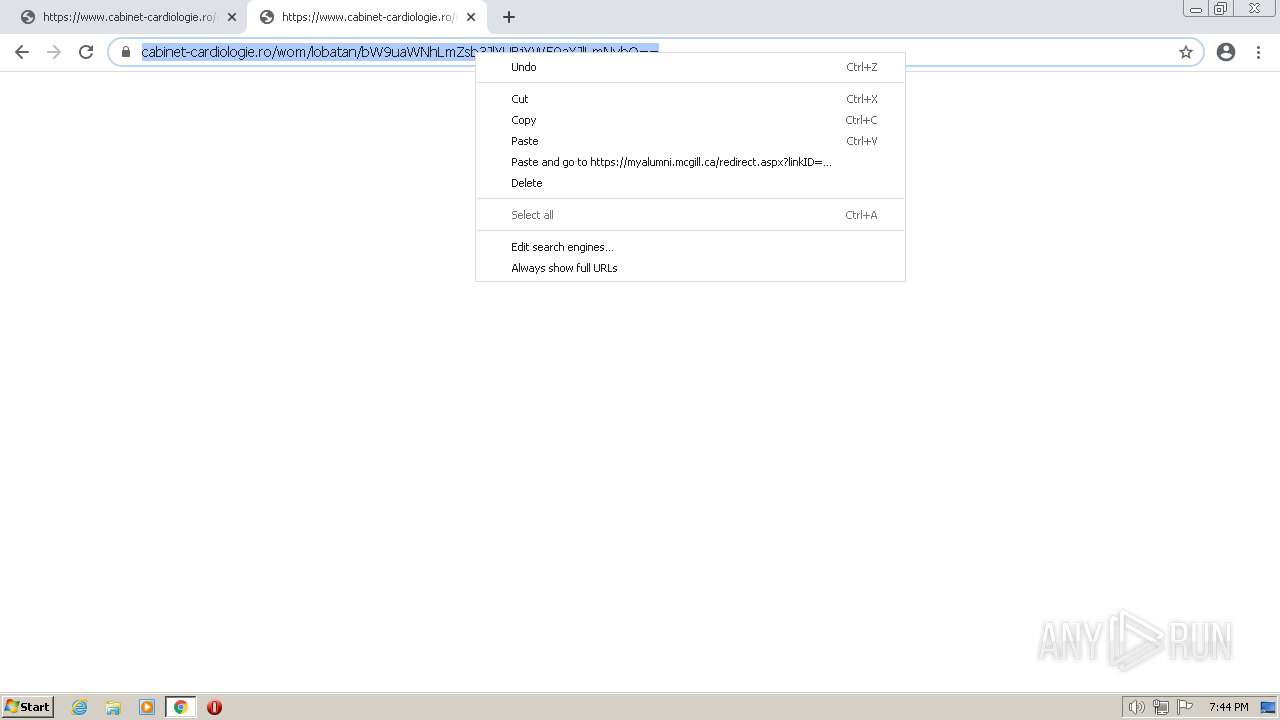This screenshot has height=720, width=1280.
Task: View site security via the lock icon
Action: [x=126, y=52]
